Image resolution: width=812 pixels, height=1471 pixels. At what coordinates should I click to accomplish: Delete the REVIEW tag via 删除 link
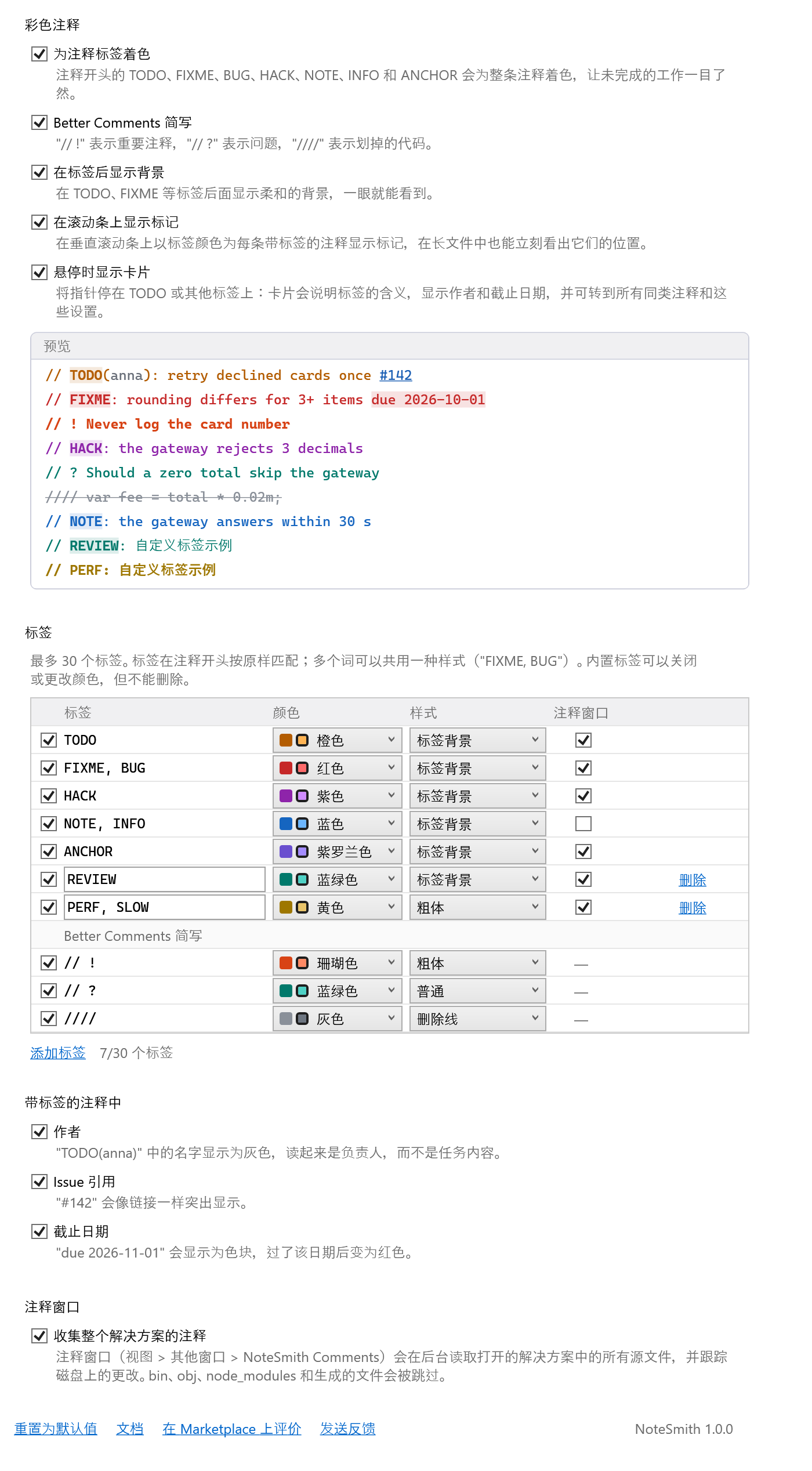[693, 880]
